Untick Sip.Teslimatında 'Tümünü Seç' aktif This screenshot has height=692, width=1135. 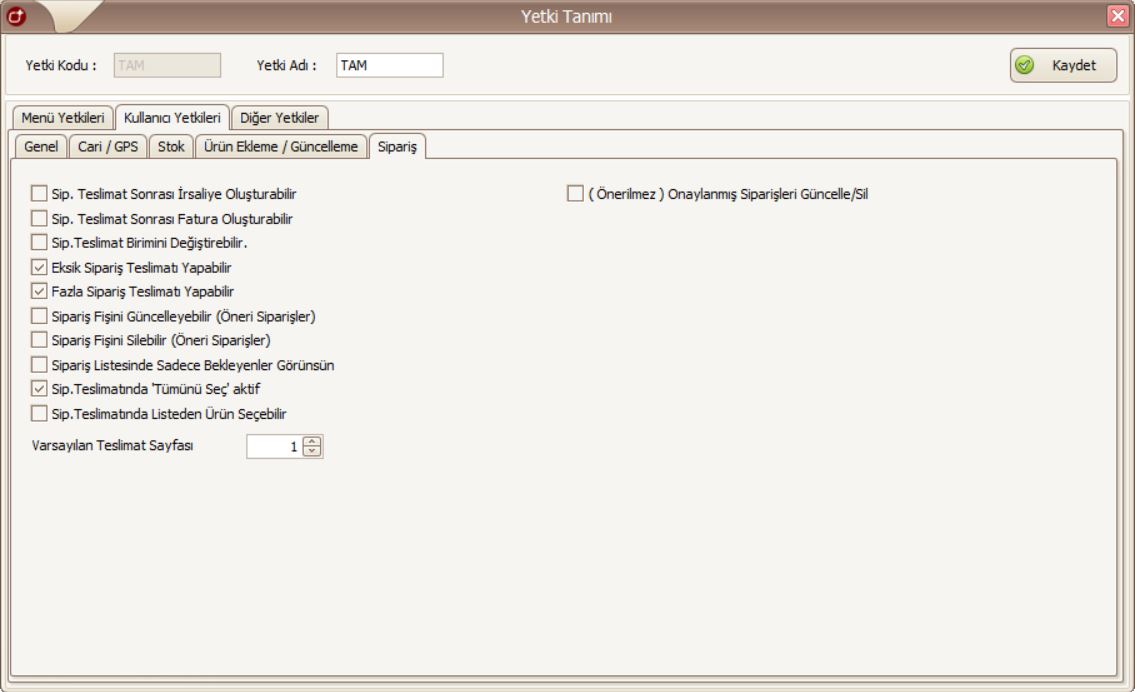[39, 389]
